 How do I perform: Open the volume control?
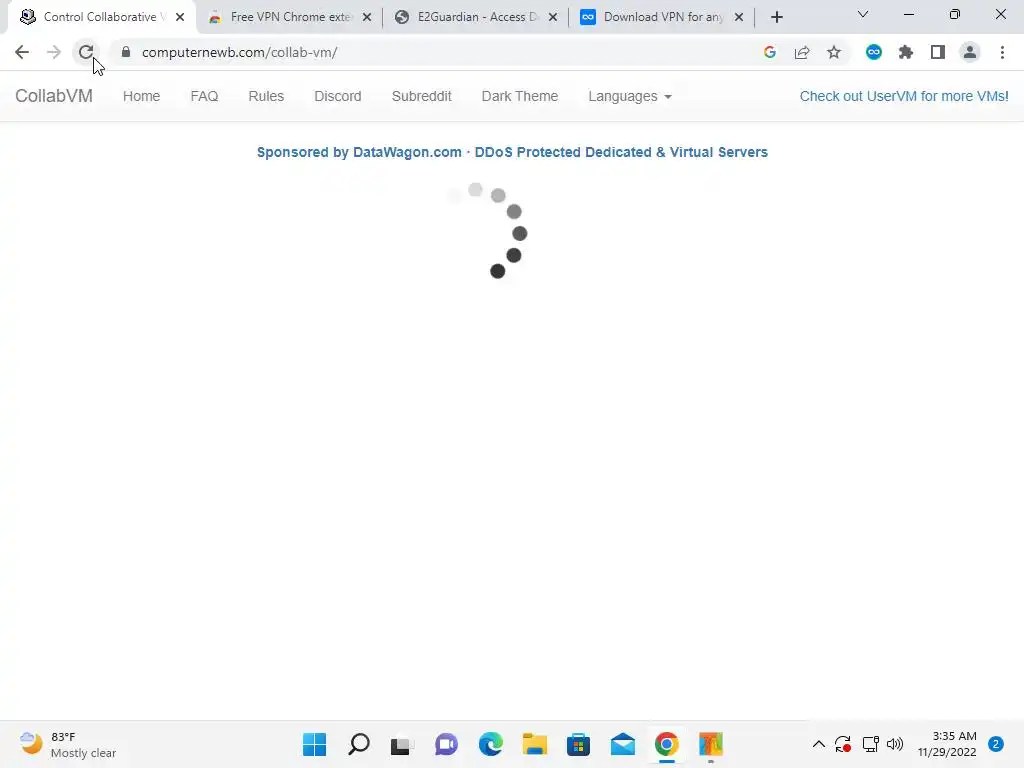[x=895, y=744]
